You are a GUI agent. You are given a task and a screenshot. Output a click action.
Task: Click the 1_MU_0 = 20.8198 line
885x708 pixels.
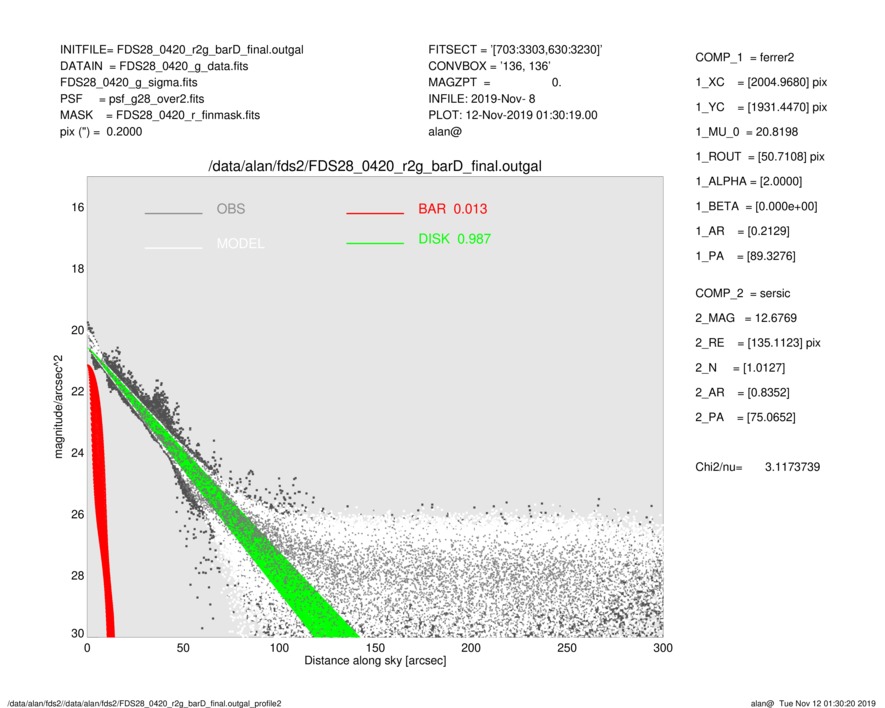click(x=747, y=132)
